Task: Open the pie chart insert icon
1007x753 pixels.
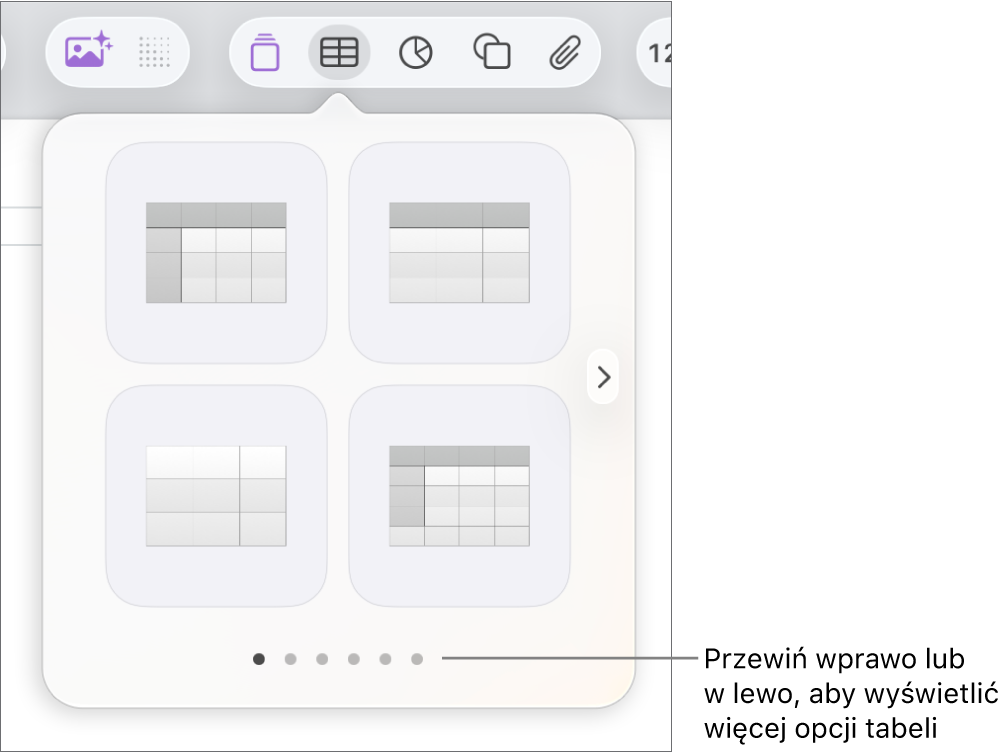Action: pos(416,53)
